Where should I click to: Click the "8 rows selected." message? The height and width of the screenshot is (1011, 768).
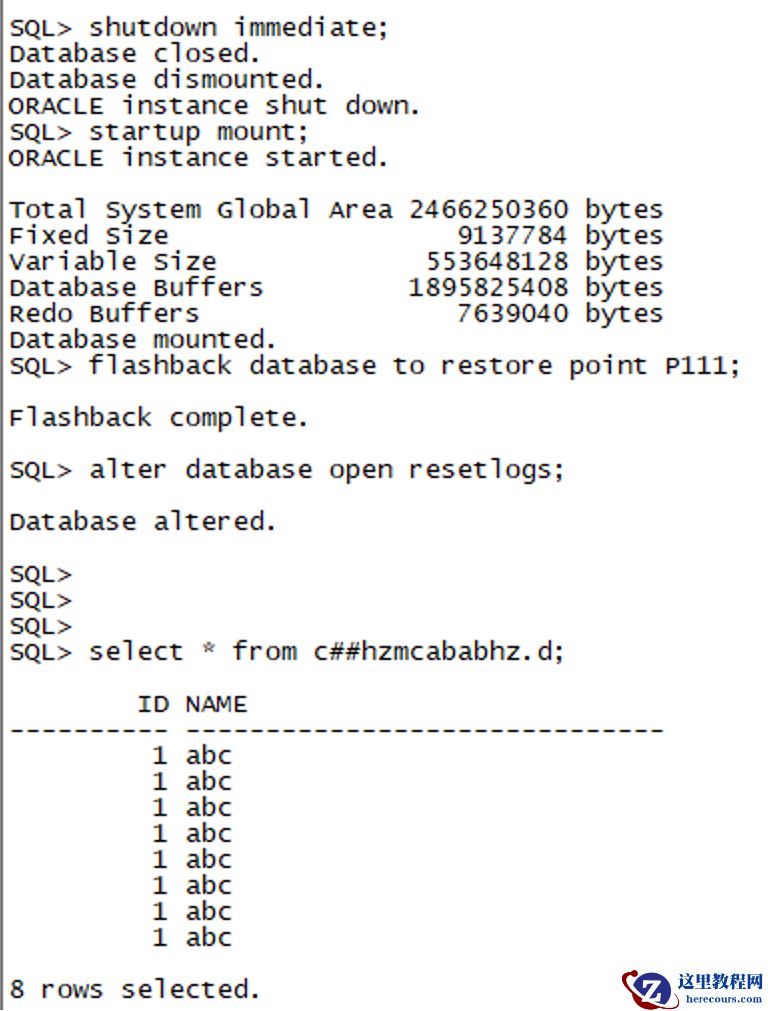(135, 990)
